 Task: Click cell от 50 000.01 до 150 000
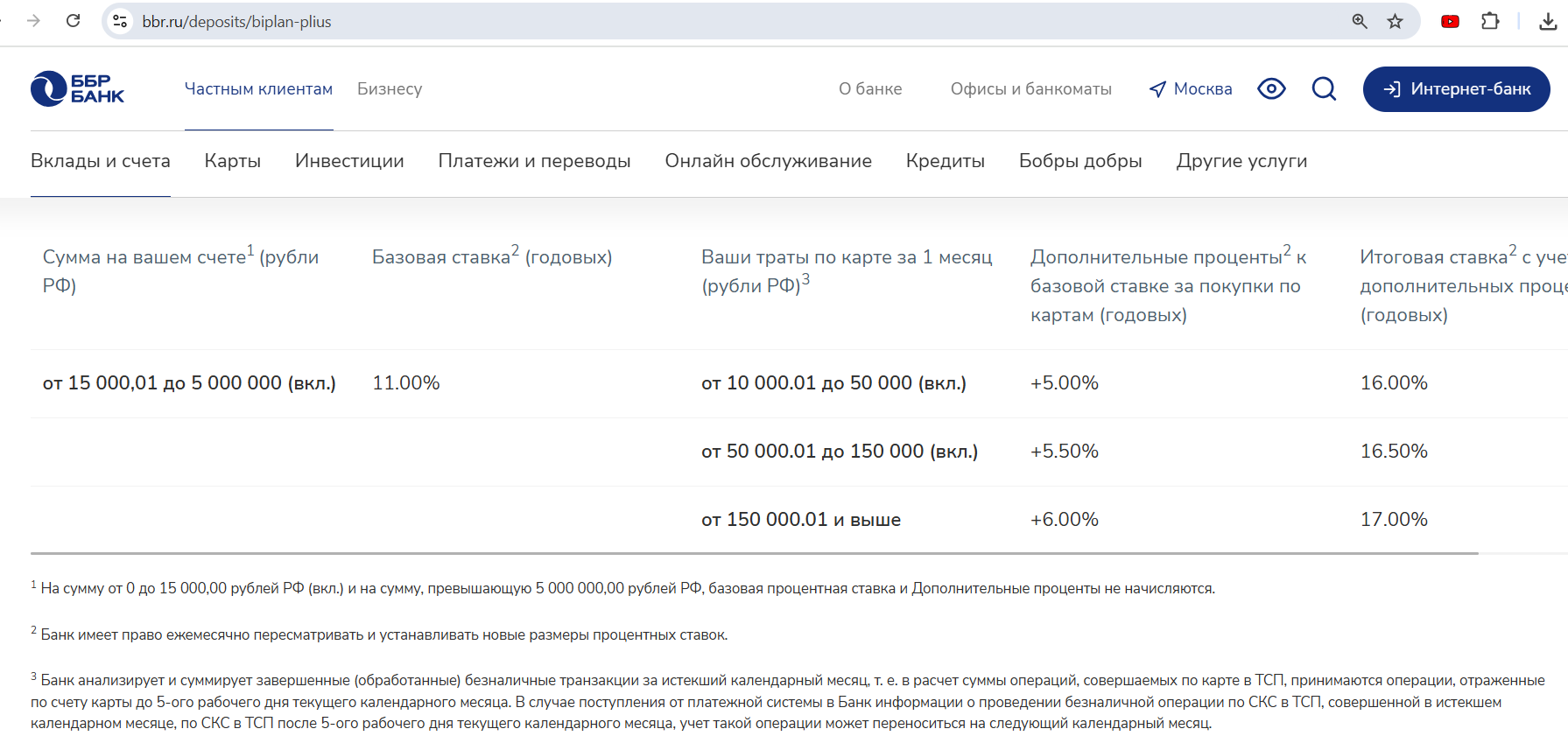tap(840, 452)
